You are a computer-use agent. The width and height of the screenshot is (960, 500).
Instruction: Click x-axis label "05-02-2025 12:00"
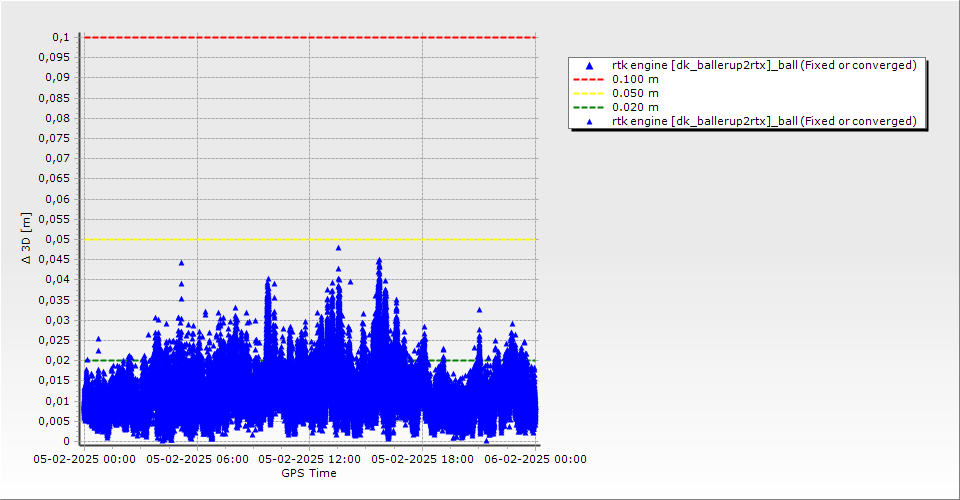(x=310, y=459)
